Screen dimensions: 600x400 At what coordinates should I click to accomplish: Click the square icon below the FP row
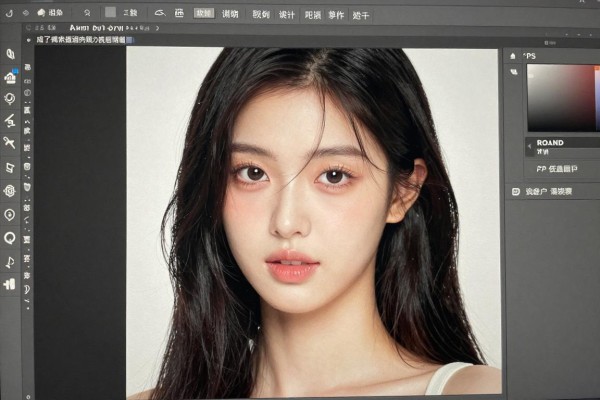516,191
